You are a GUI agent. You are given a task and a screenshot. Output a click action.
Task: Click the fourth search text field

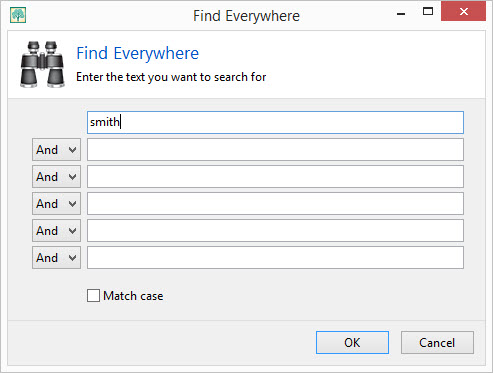point(275,204)
